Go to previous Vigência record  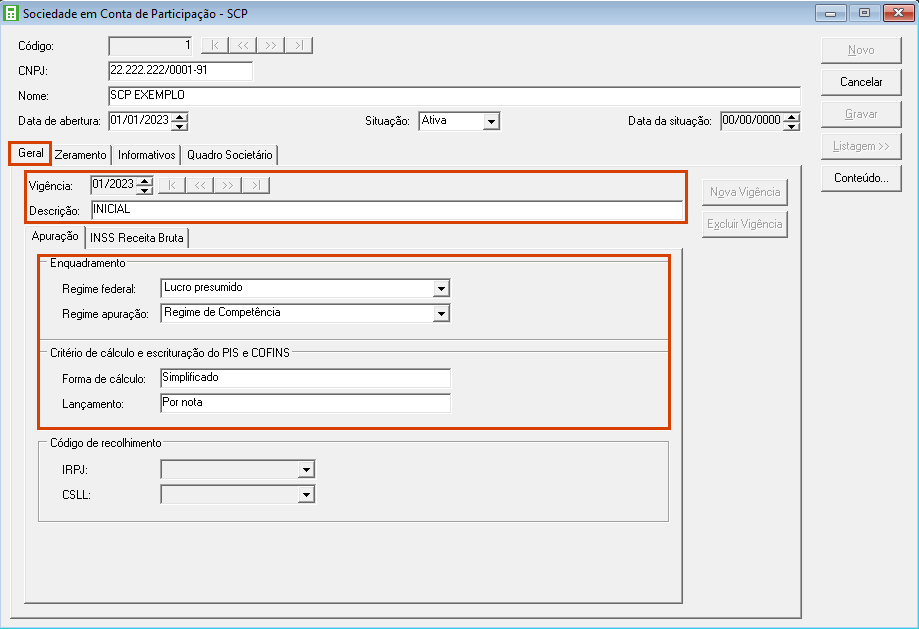[200, 185]
